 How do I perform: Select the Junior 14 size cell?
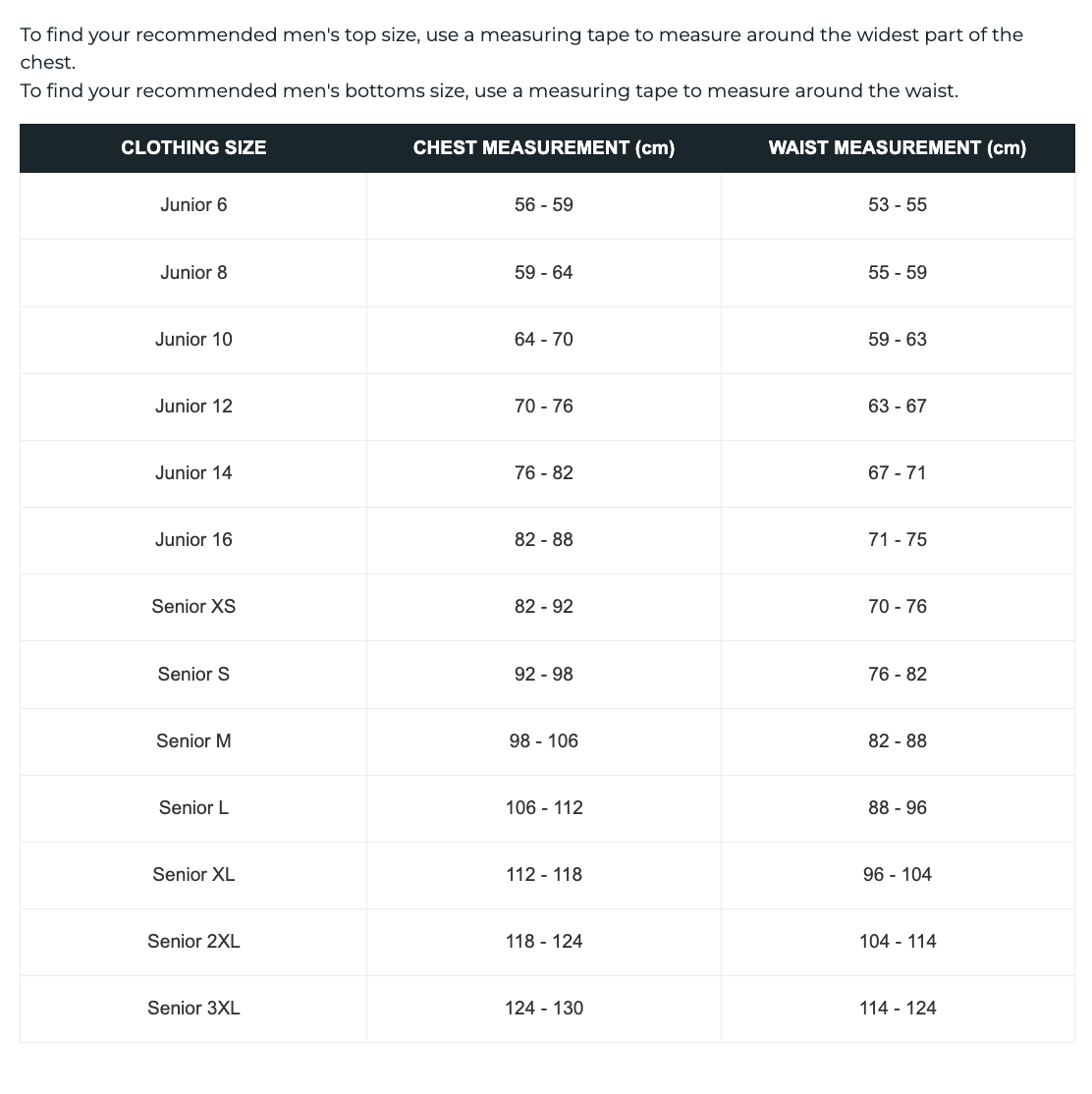point(193,472)
